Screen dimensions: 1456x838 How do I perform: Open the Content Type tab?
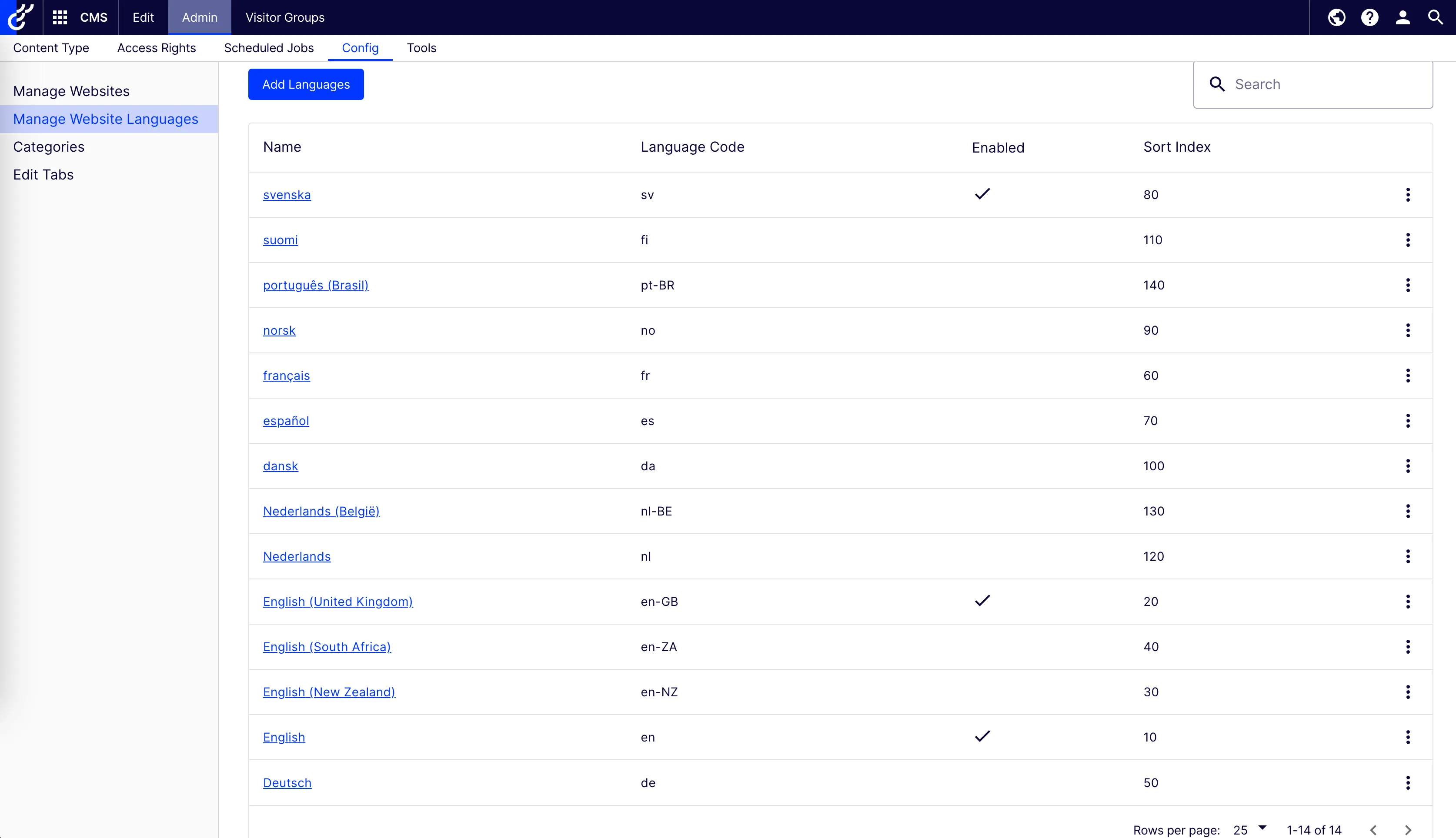point(51,48)
